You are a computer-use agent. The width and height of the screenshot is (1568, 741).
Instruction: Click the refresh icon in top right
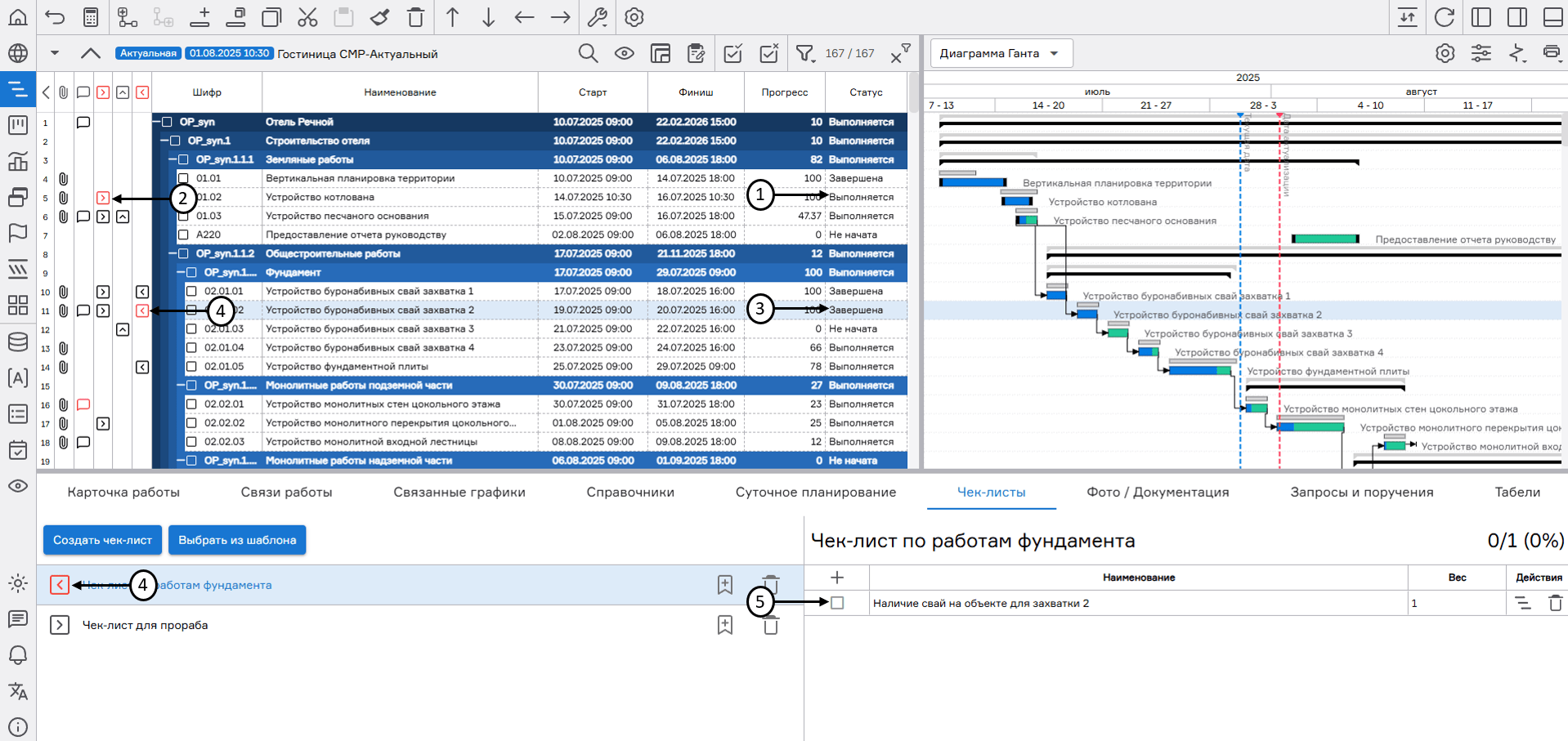coord(1445,17)
